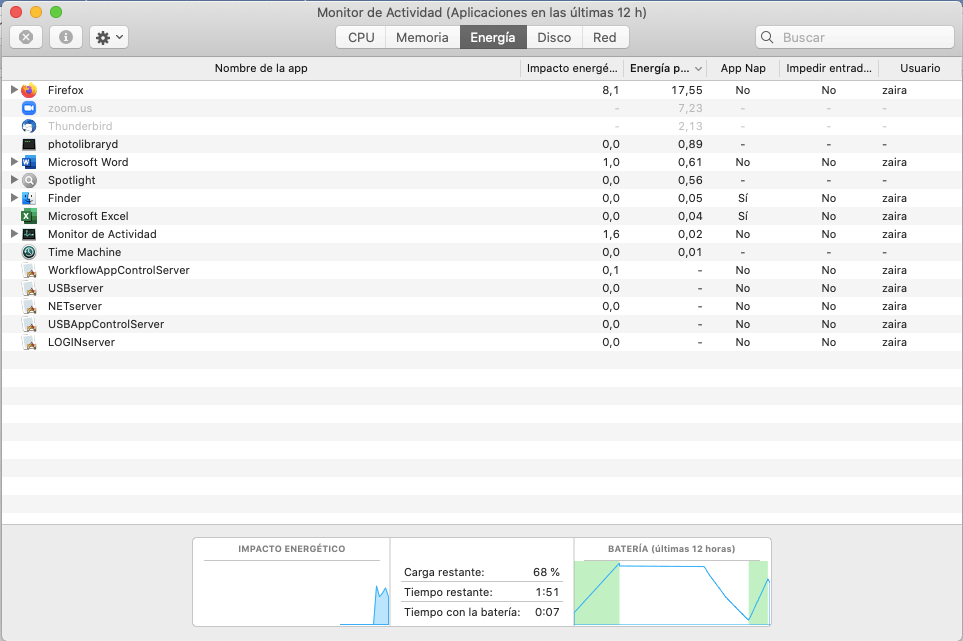This screenshot has height=641, width=963.
Task: Open the process info inspector button
Action: (x=66, y=37)
